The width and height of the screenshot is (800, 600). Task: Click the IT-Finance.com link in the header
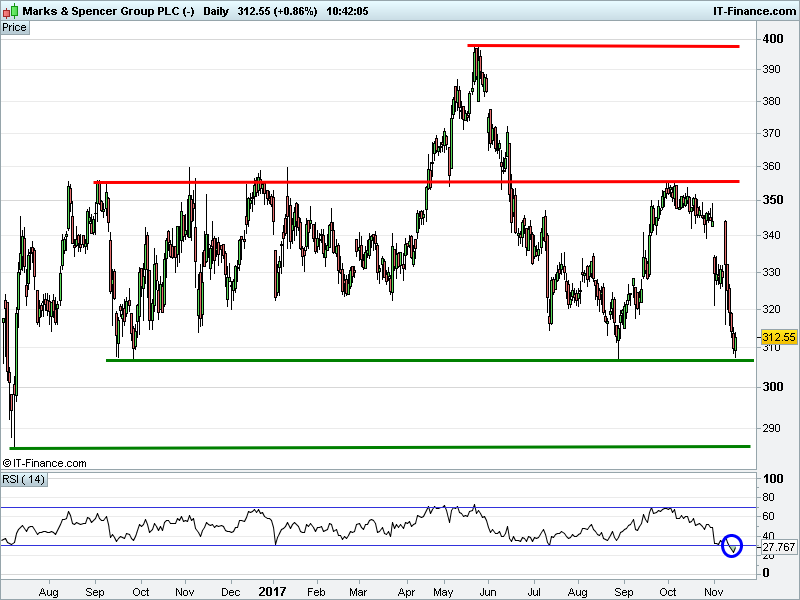pyautogui.click(x=754, y=11)
